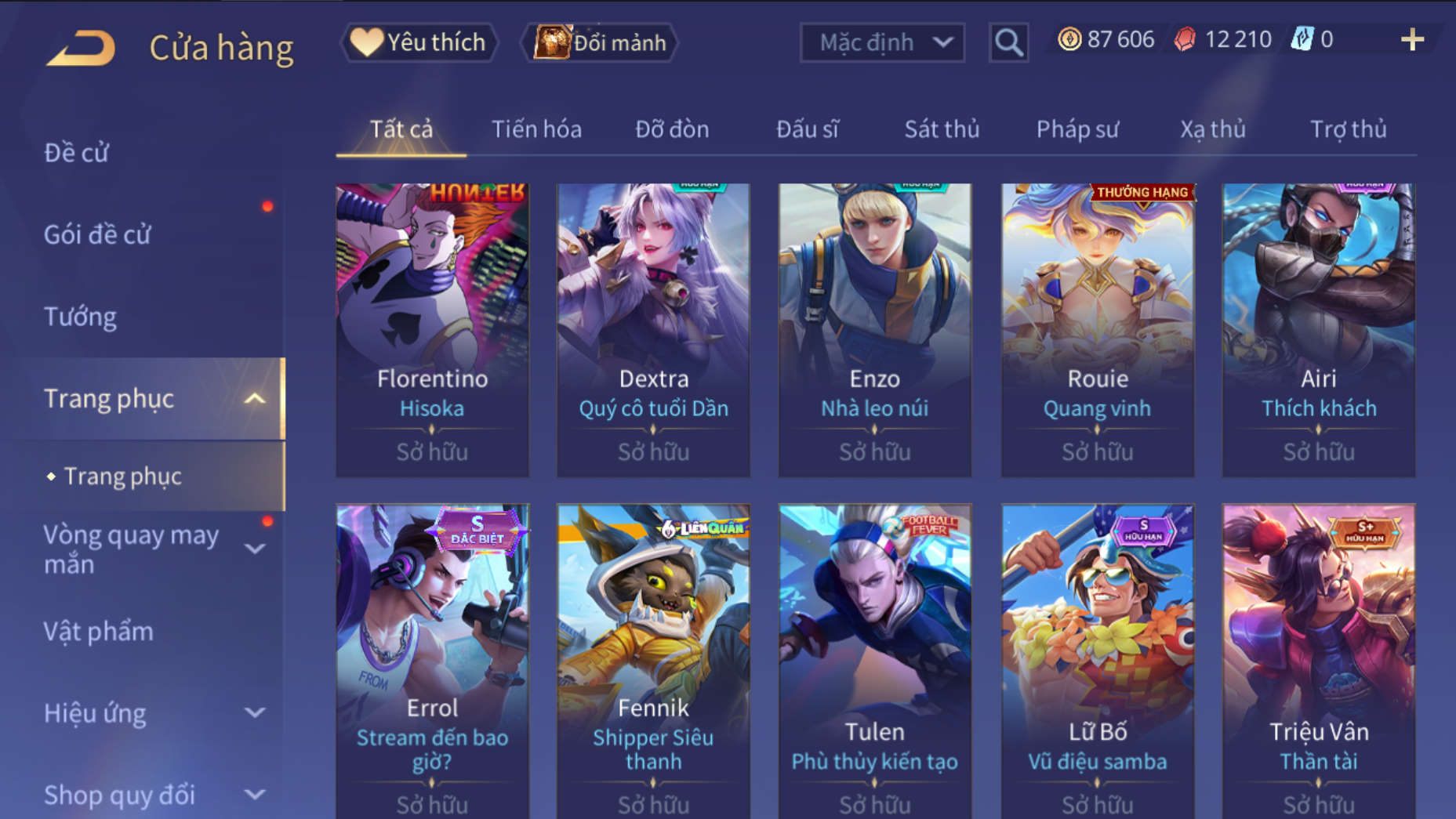Go to Tướng in the sidebar
1456x819 pixels.
(x=80, y=317)
